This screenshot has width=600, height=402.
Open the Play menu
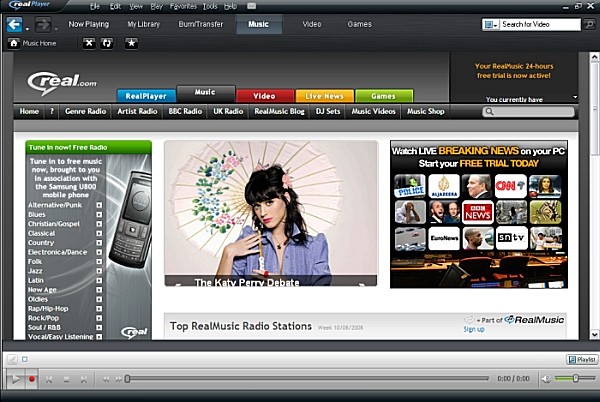click(x=157, y=7)
